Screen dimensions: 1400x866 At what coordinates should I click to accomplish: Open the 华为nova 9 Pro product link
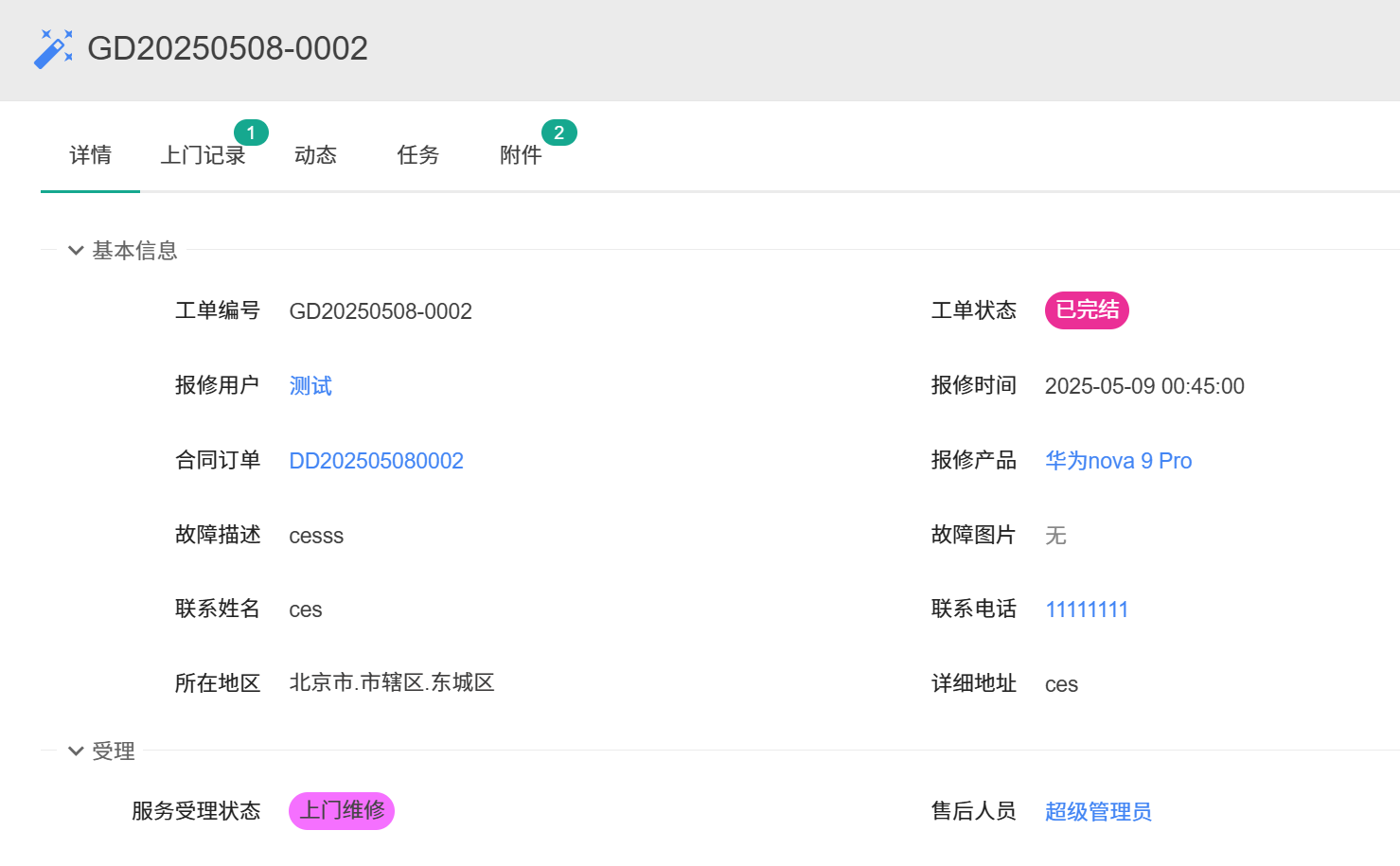pyautogui.click(x=1118, y=461)
